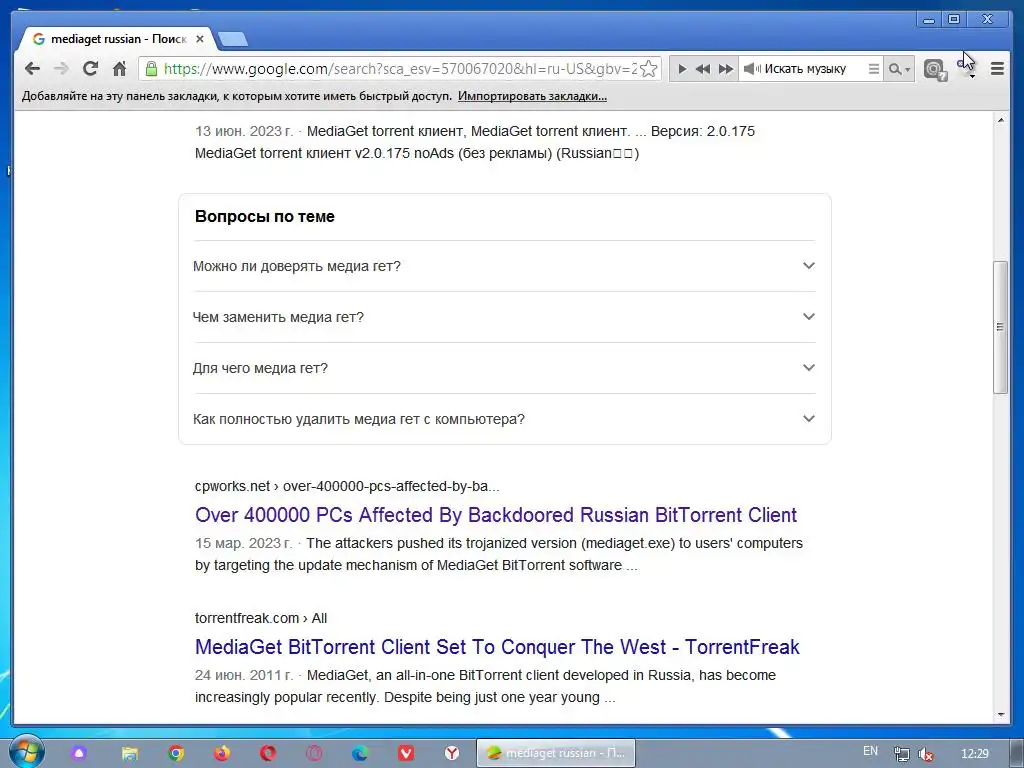This screenshot has height=768, width=1024.
Task: Click the green padlock security icon
Action: [x=152, y=69]
